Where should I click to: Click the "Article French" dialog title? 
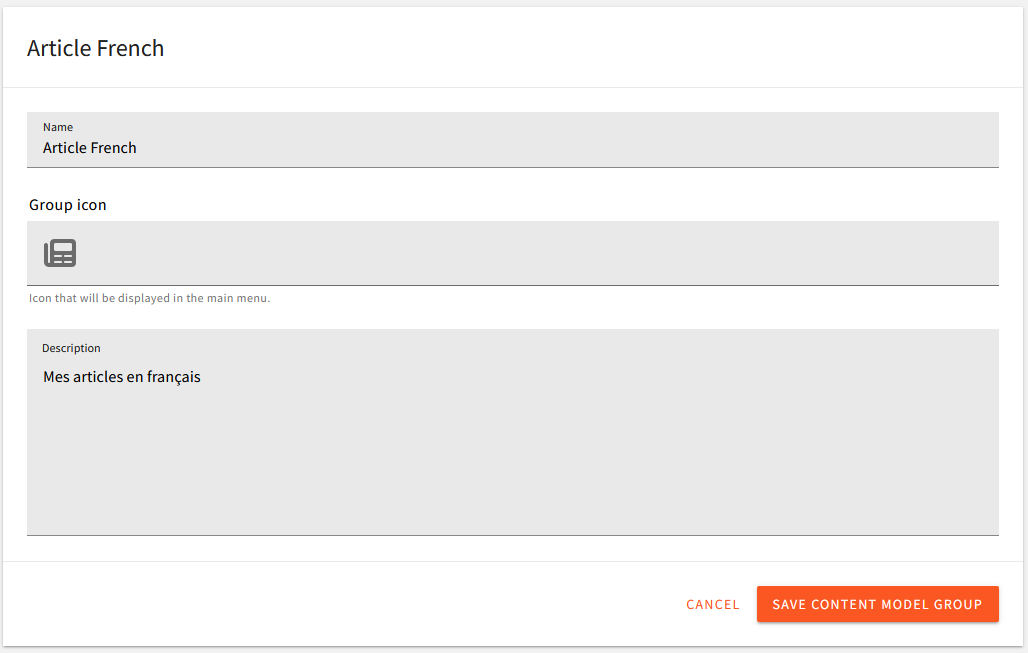point(95,48)
